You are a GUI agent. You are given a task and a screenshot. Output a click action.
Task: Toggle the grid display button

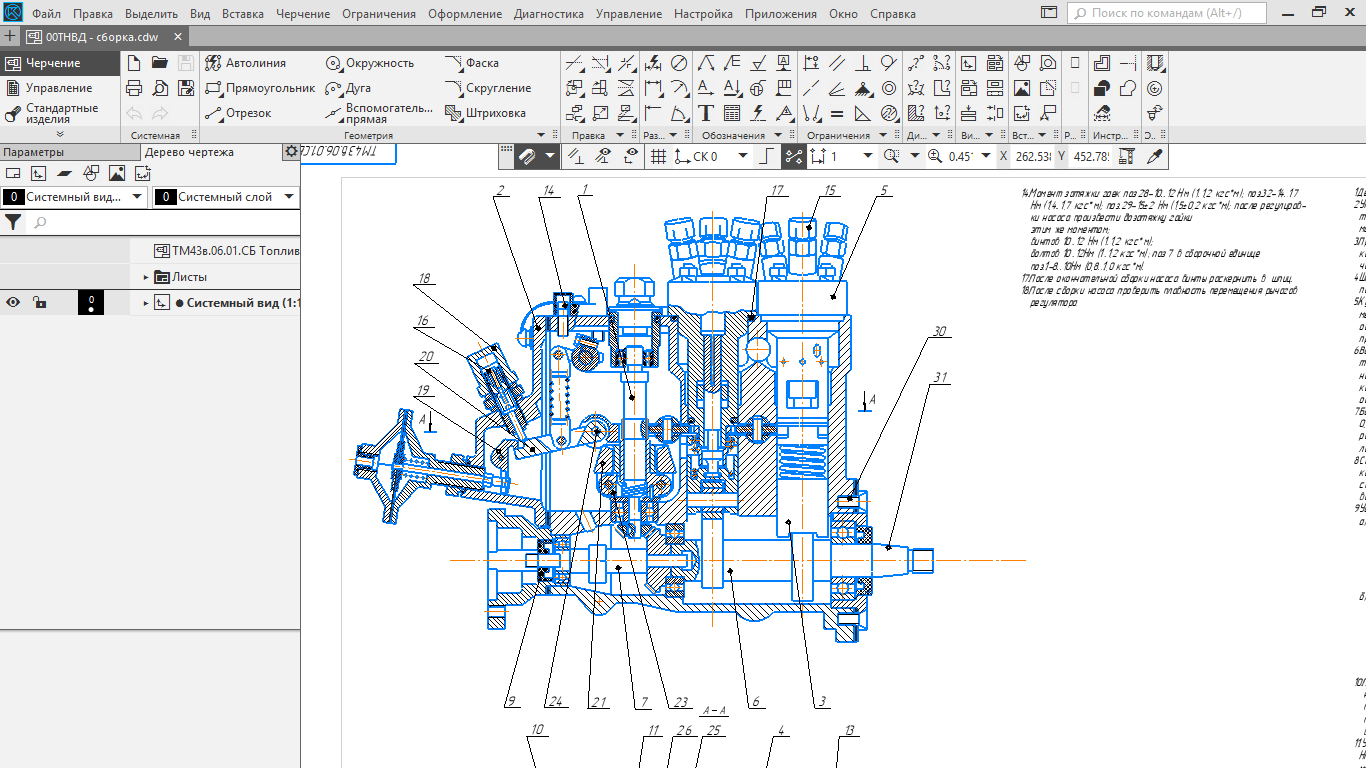coord(658,156)
